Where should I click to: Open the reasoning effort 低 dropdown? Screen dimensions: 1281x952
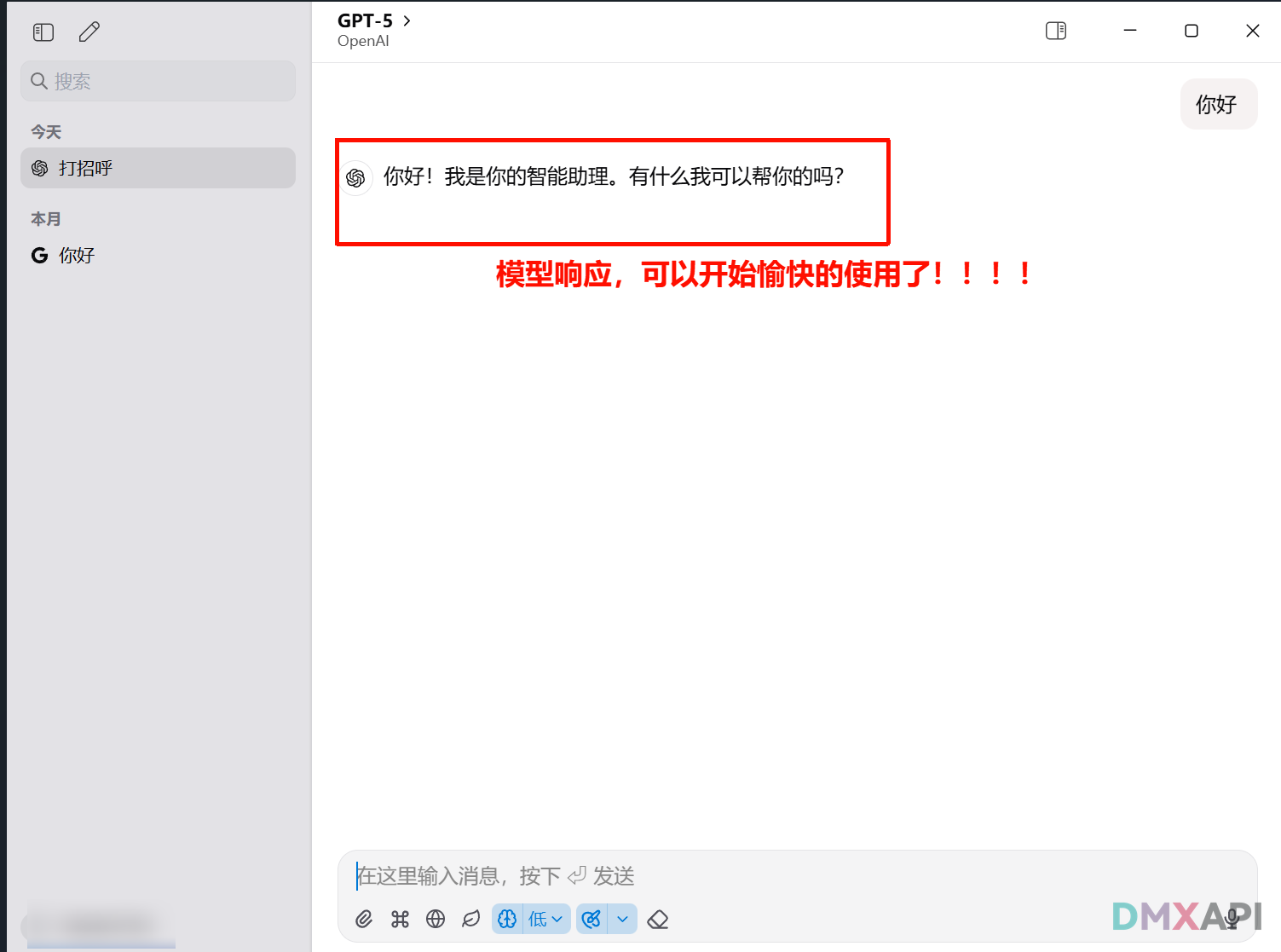coord(546,919)
